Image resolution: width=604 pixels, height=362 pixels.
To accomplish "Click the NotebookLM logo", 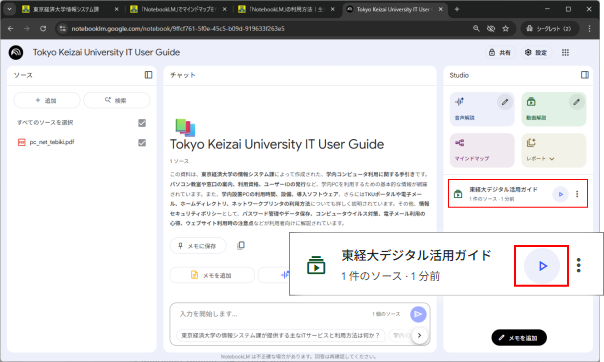I will [x=16, y=52].
